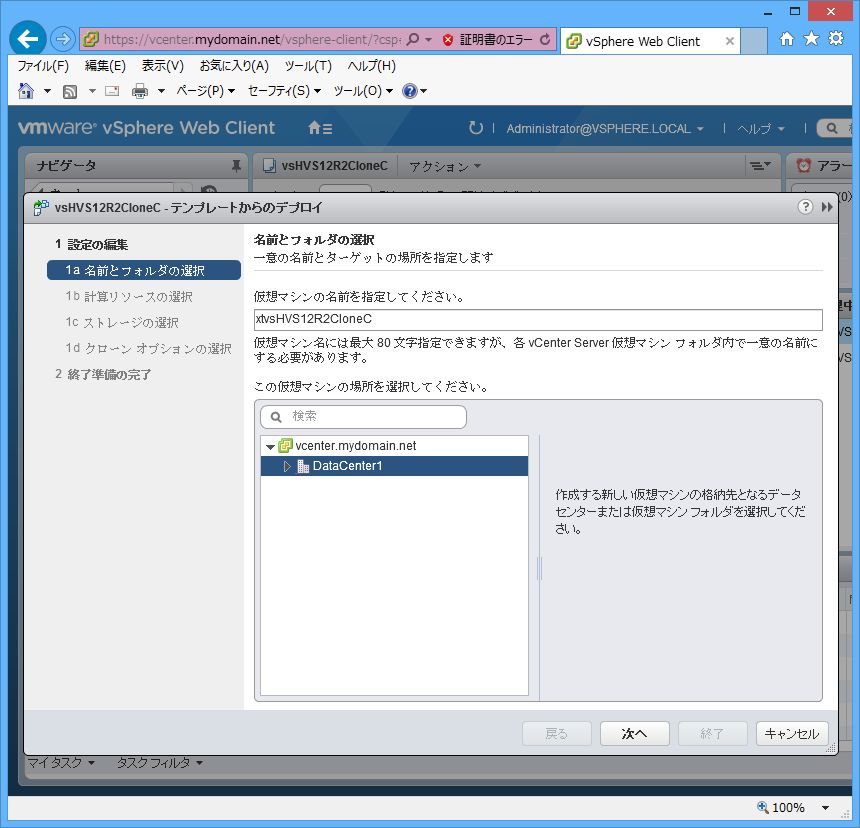The width and height of the screenshot is (860, 828).
Task: Close the vSphere Web Client tab
Action: (x=729, y=41)
